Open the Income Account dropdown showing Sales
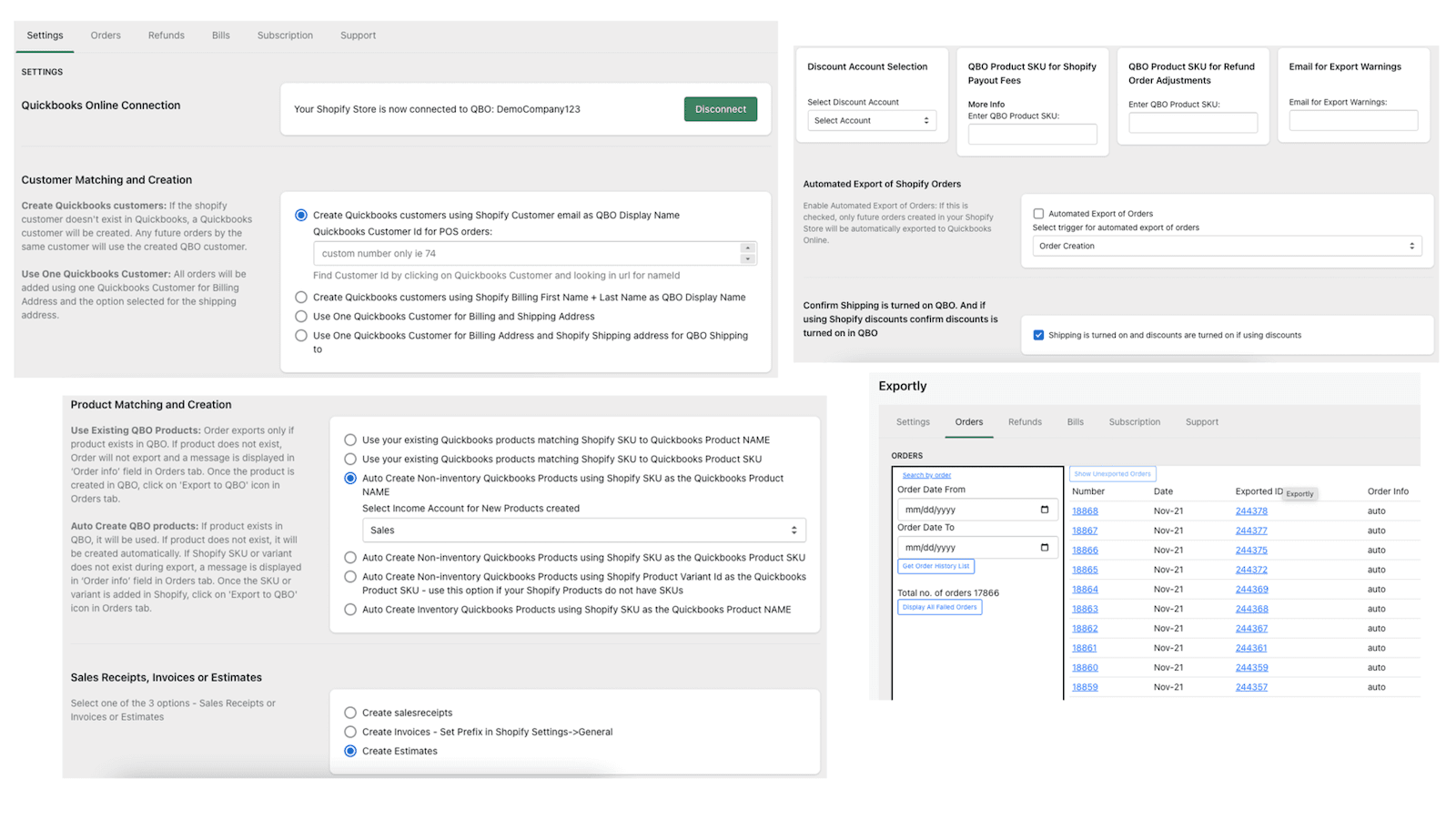The image size is (1456, 819). tap(584, 530)
